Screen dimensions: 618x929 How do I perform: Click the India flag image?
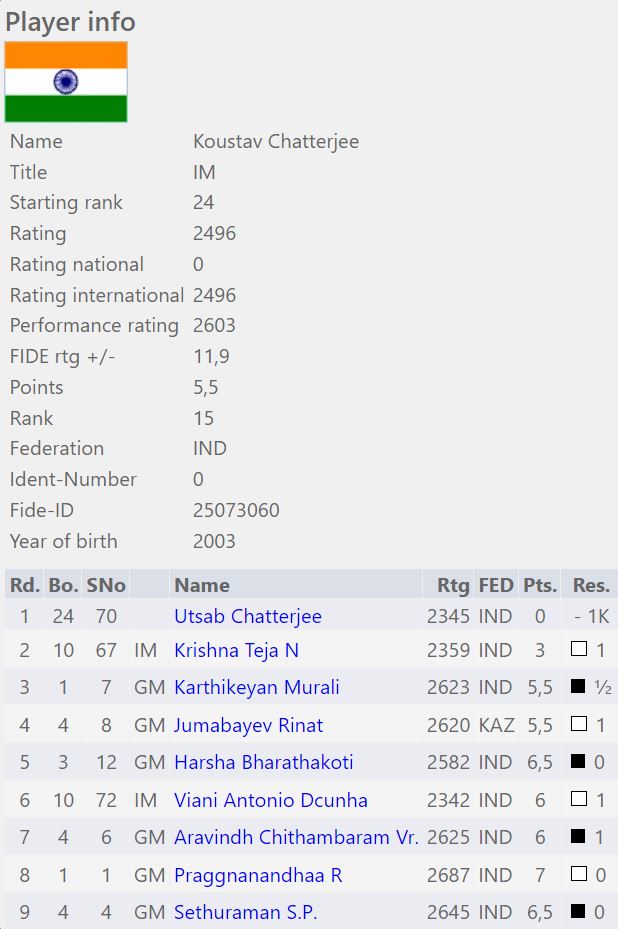point(66,82)
